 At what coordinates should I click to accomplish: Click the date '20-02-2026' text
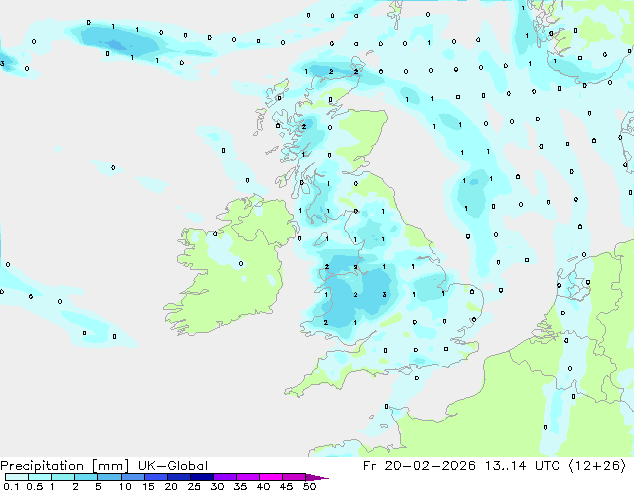(430, 466)
